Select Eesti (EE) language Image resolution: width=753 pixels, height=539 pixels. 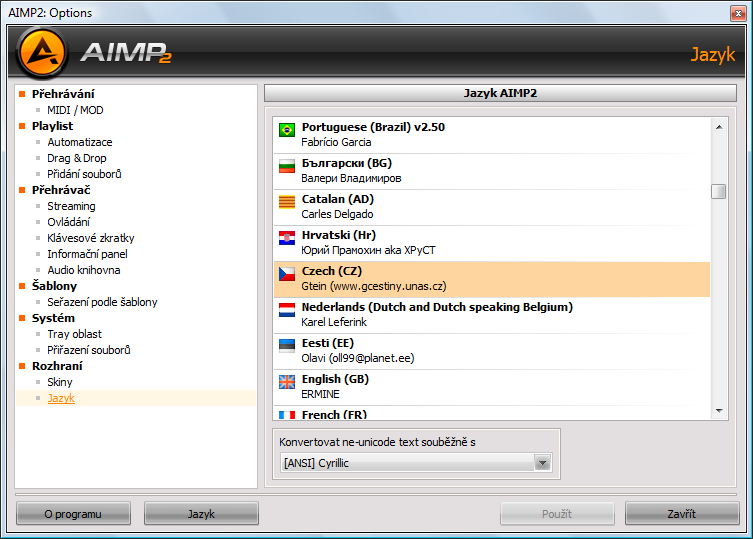[x=492, y=351]
